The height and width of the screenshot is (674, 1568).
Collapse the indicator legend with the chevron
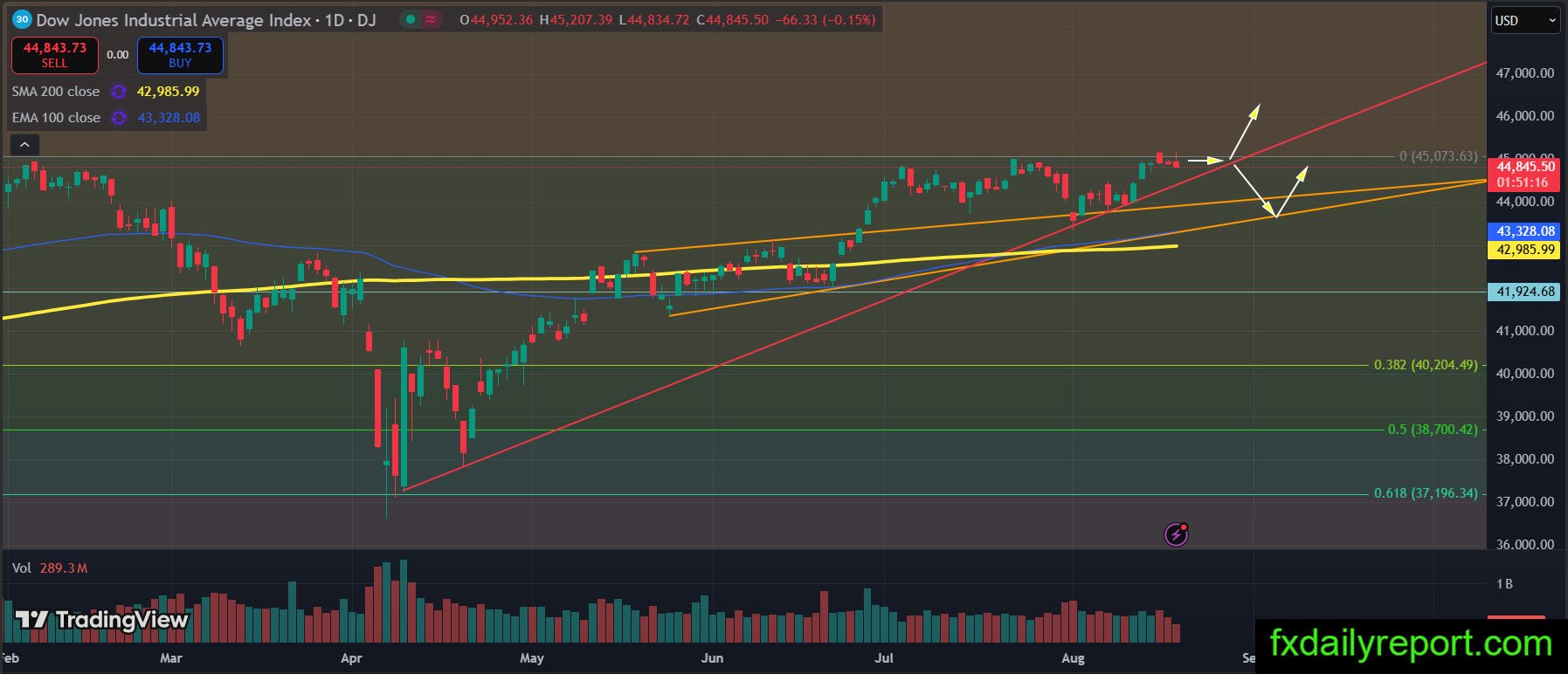click(24, 144)
